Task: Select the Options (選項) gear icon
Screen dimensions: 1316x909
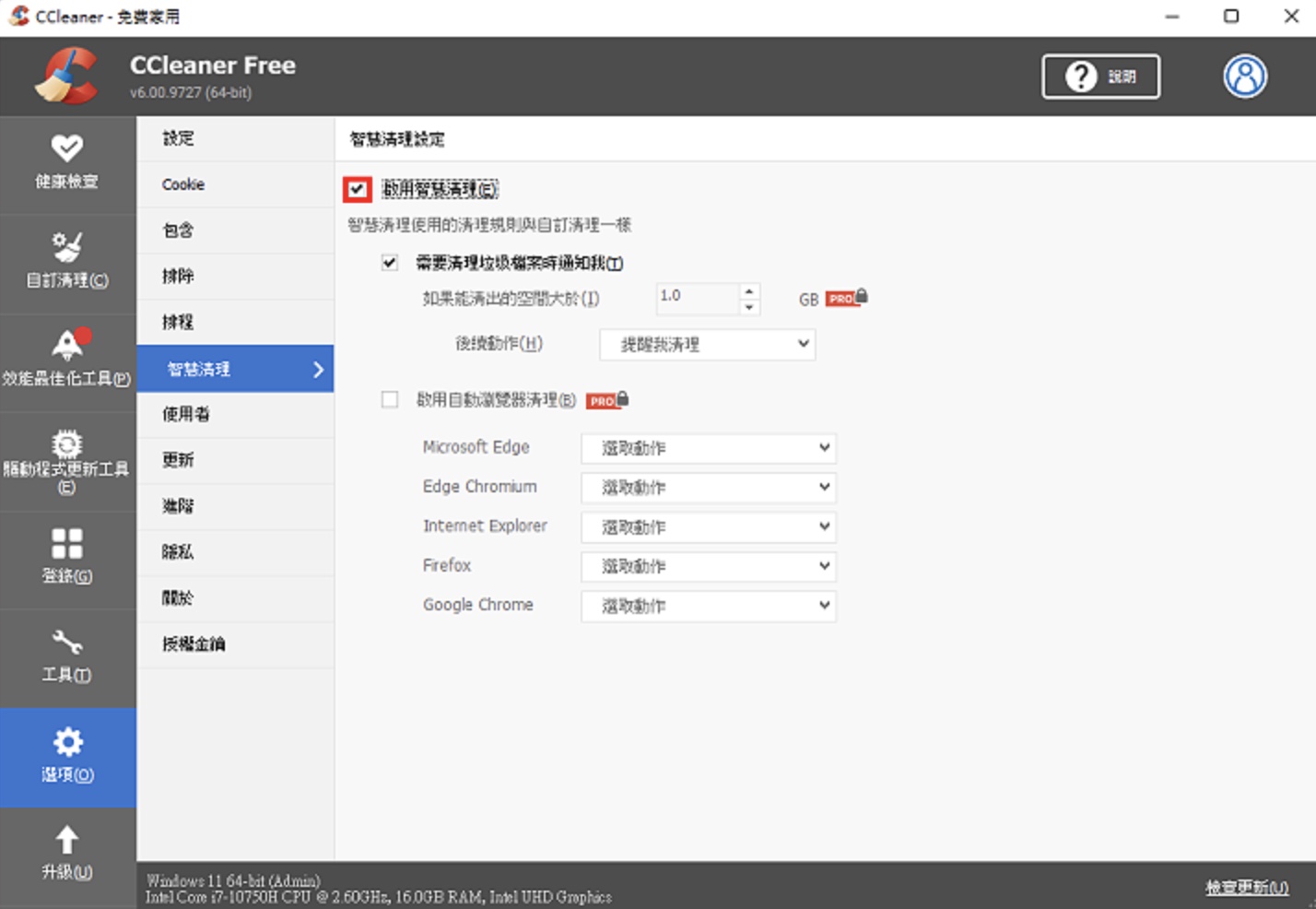Action: click(x=67, y=741)
